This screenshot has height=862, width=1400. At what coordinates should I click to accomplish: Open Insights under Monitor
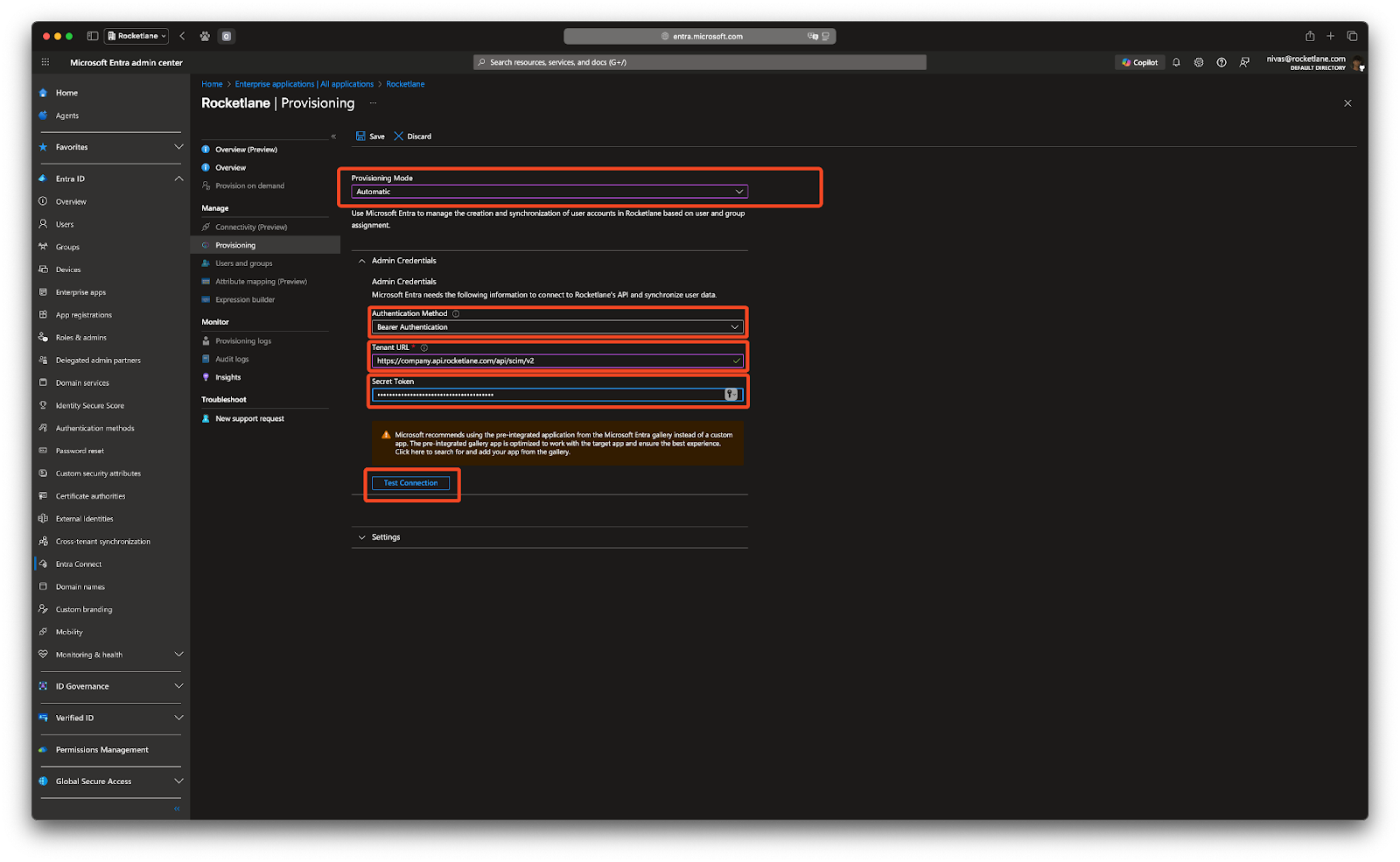227,378
